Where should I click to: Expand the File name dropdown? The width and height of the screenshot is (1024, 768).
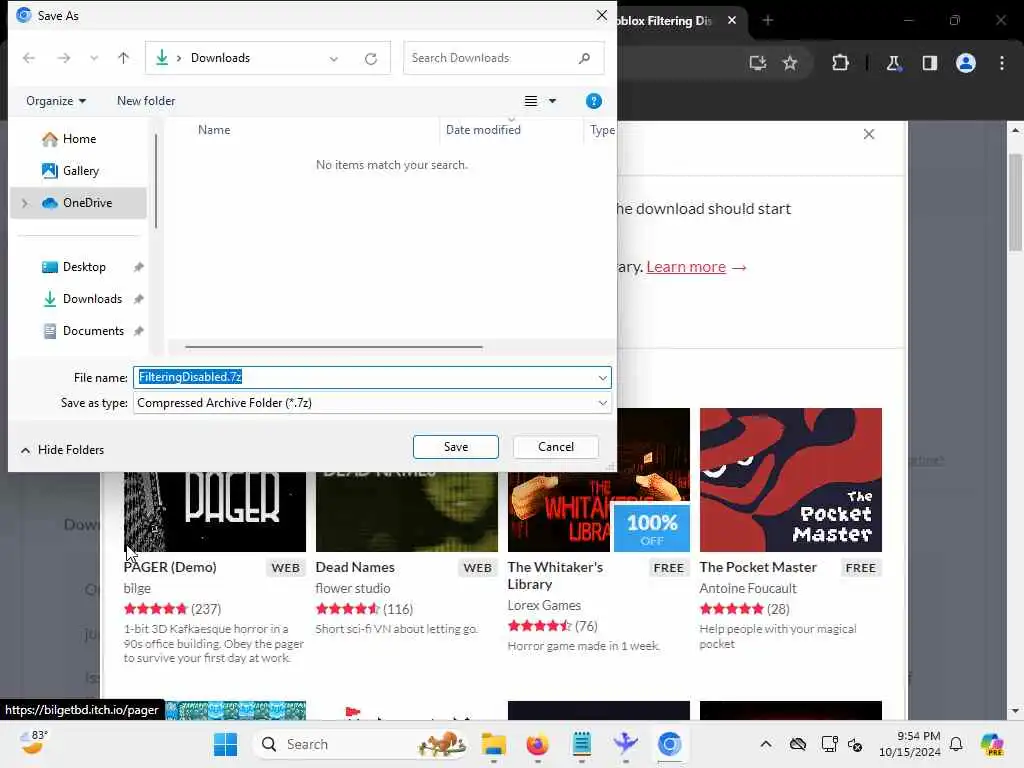tap(602, 377)
